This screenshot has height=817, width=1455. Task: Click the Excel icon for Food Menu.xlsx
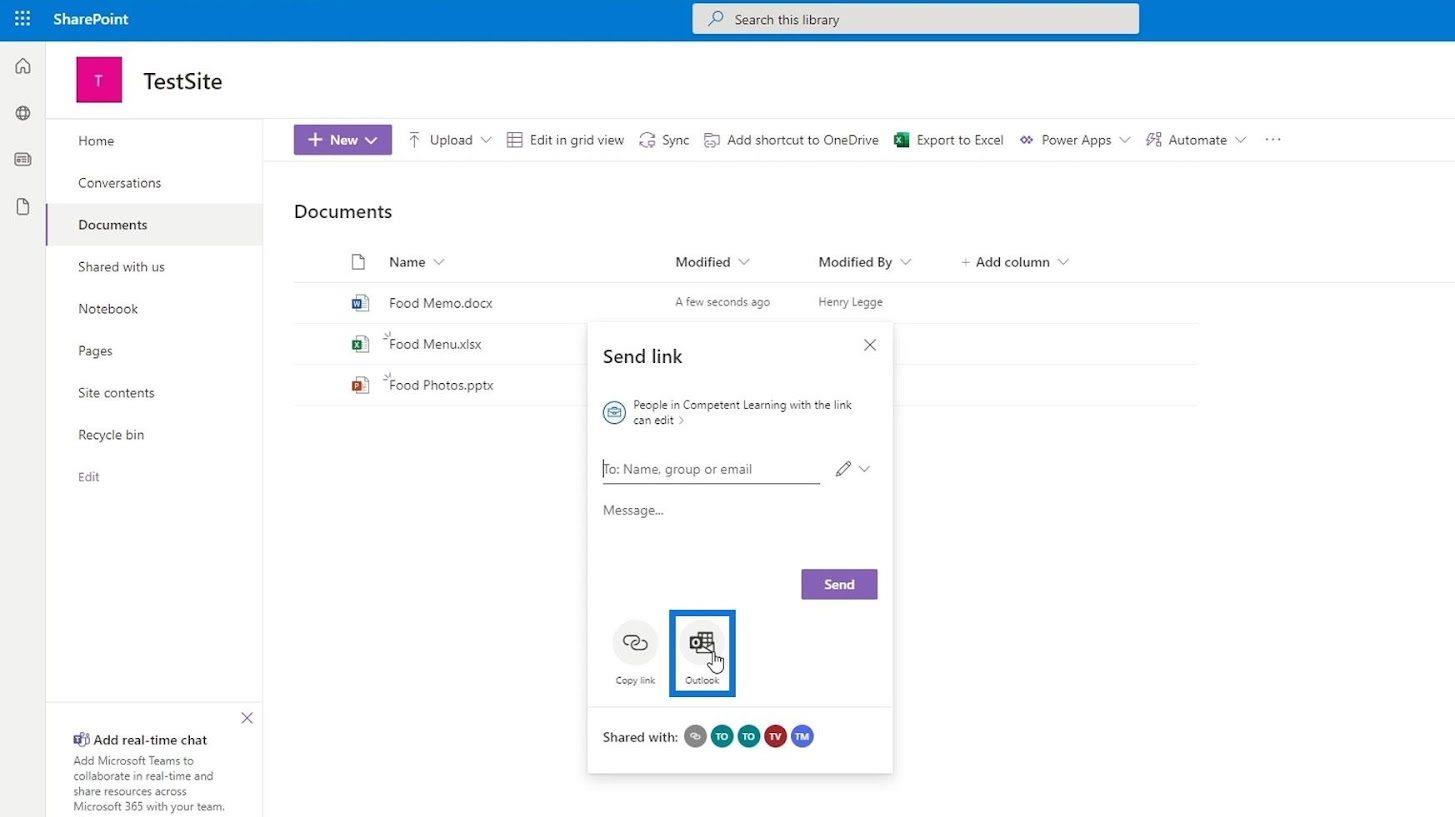point(360,344)
